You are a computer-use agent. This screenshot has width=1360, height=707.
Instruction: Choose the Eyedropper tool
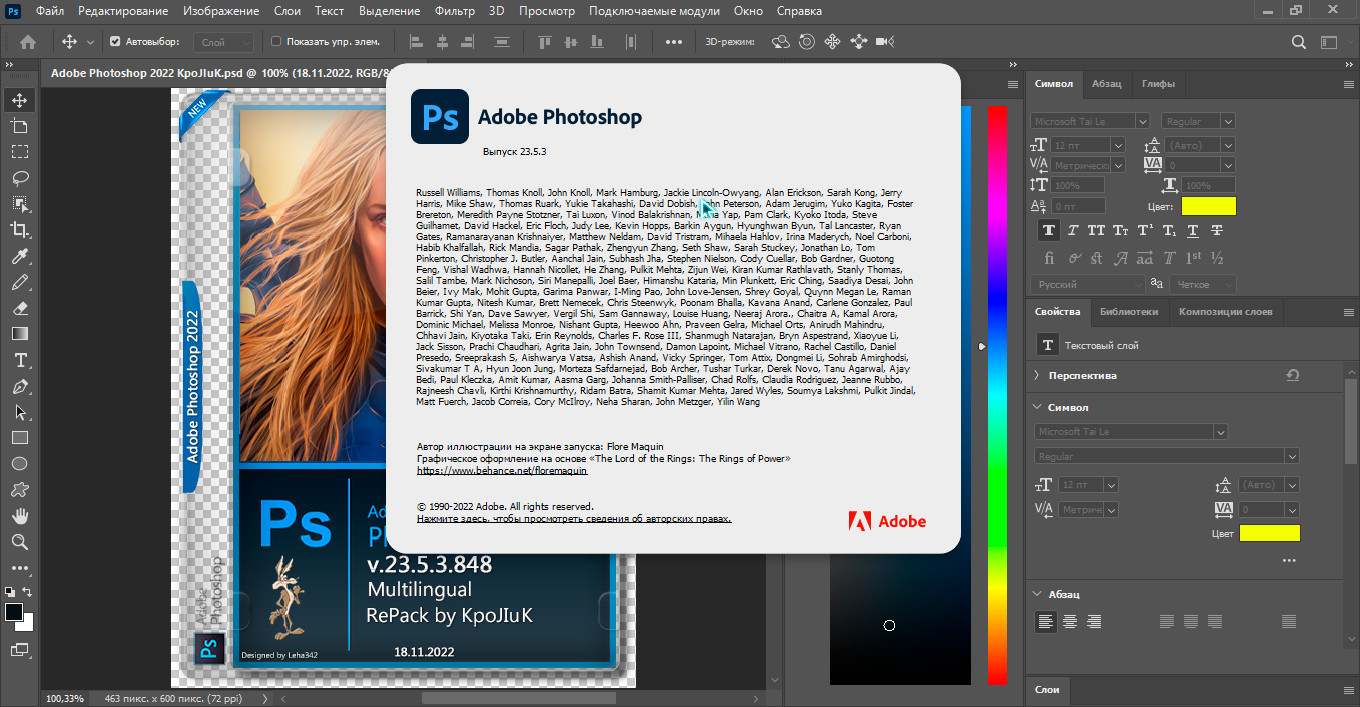point(19,256)
